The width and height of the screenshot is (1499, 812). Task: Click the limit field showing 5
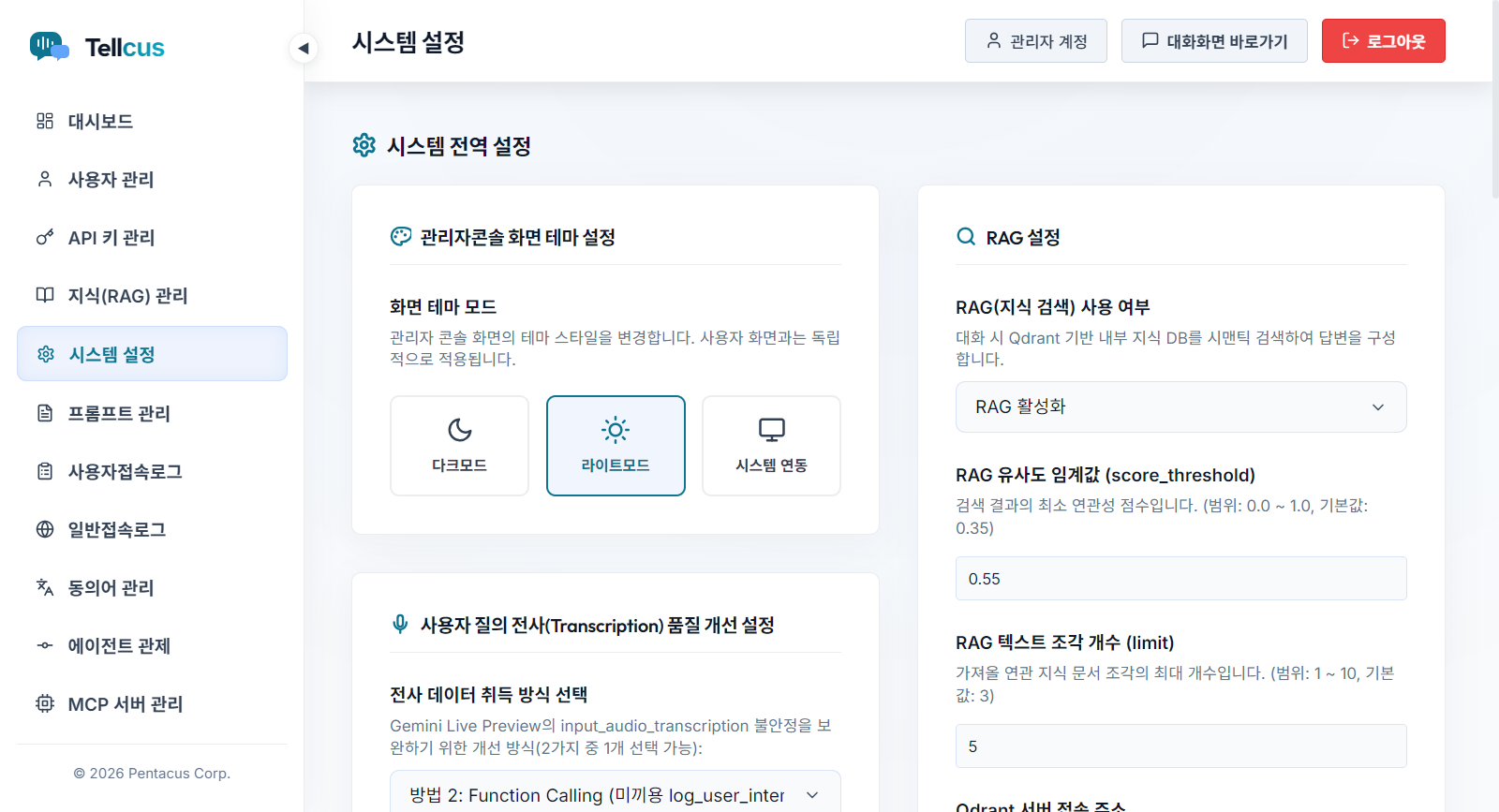pos(1180,746)
